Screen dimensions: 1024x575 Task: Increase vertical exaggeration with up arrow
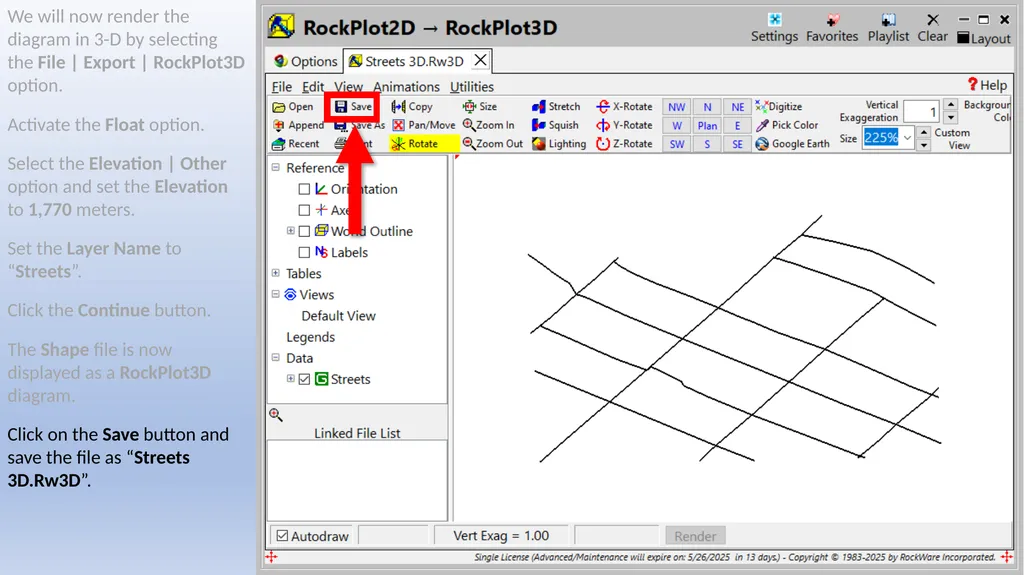tap(951, 105)
